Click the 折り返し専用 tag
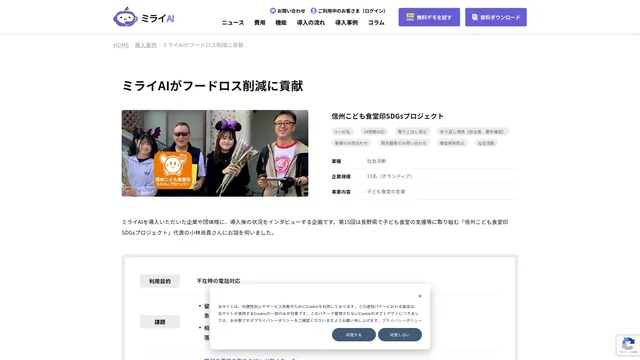The height and width of the screenshot is (360, 640). (472, 131)
